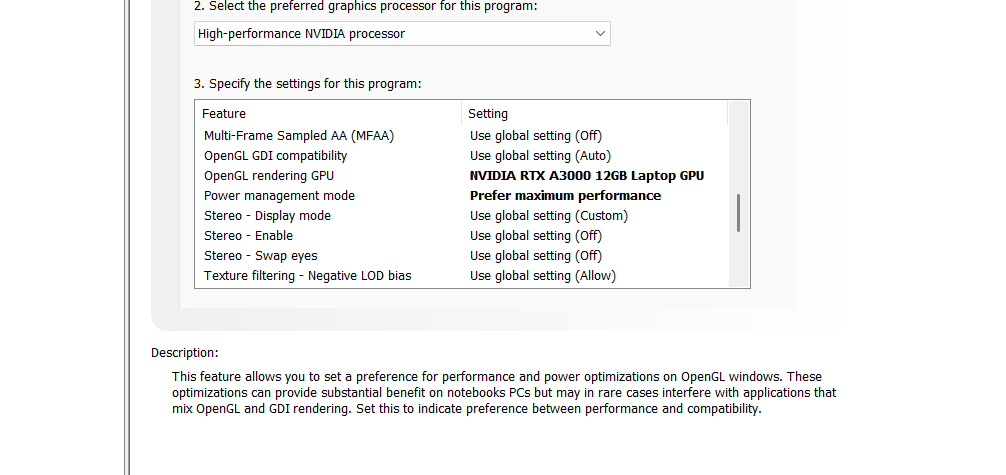
Task: Select the Stereo - Enable feature row
Action: pyautogui.click(x=248, y=236)
